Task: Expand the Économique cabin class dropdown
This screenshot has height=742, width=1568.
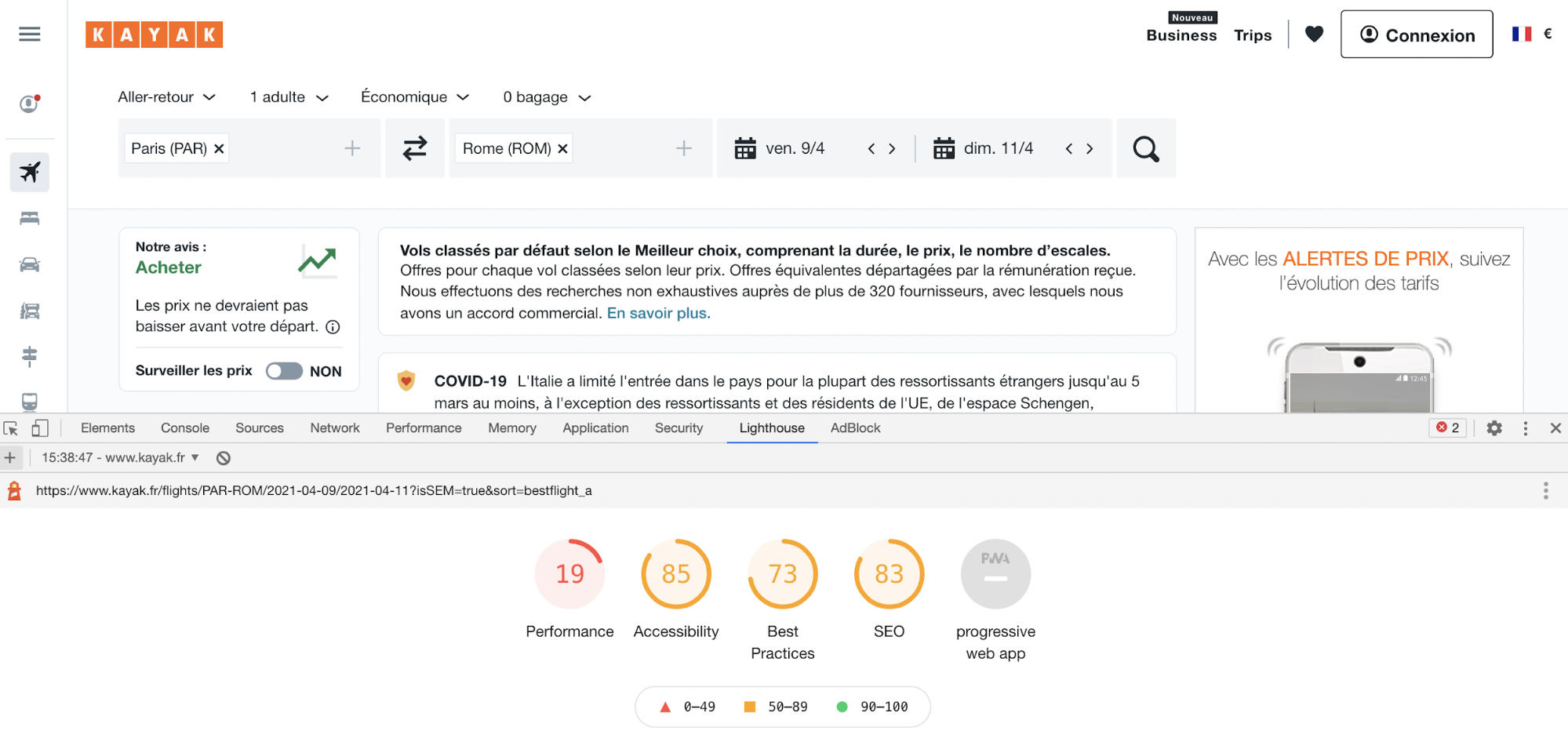Action: pos(415,97)
